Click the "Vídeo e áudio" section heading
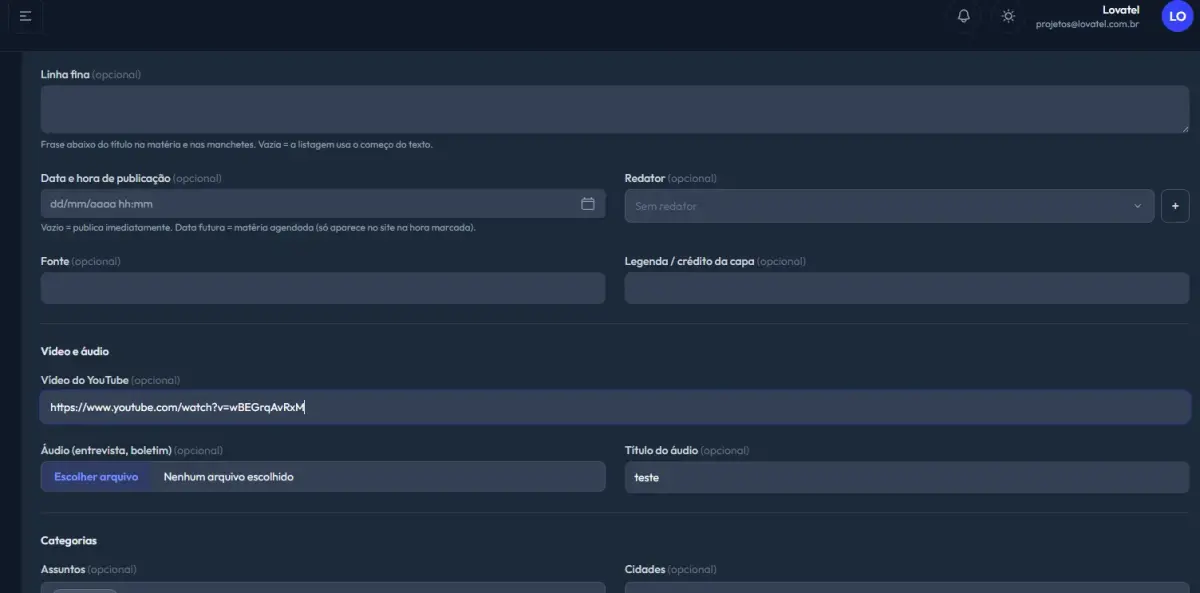The width and height of the screenshot is (1200, 593). coord(75,351)
